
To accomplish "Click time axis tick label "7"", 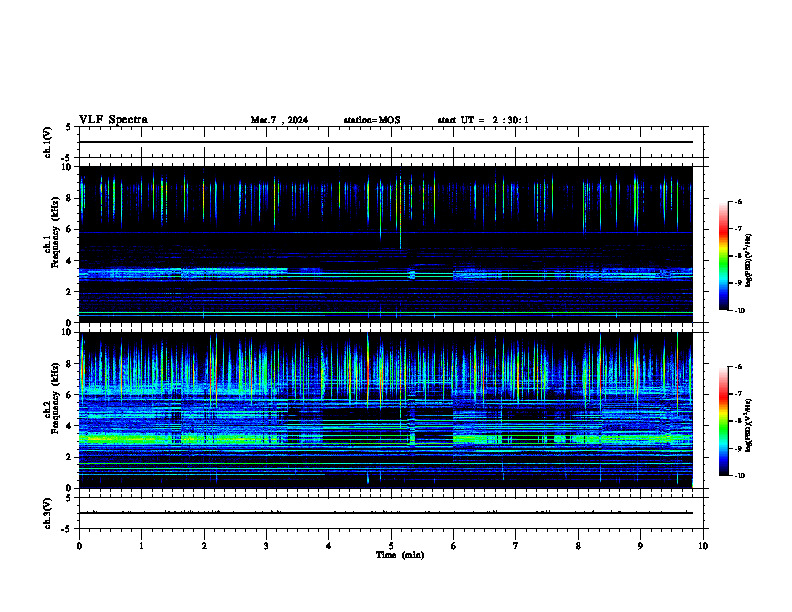I will pos(516,546).
